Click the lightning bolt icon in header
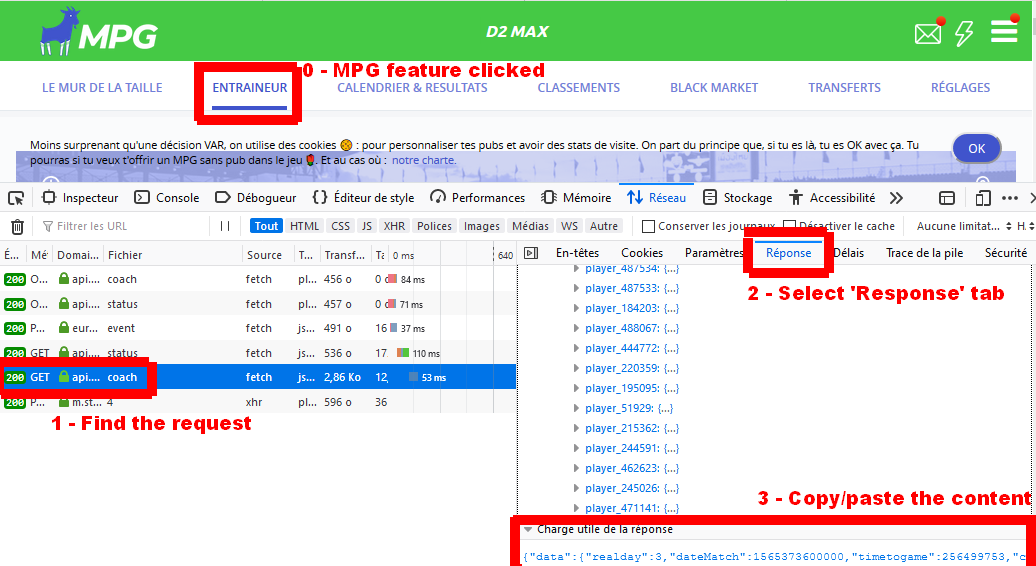This screenshot has width=1036, height=566. [964, 33]
